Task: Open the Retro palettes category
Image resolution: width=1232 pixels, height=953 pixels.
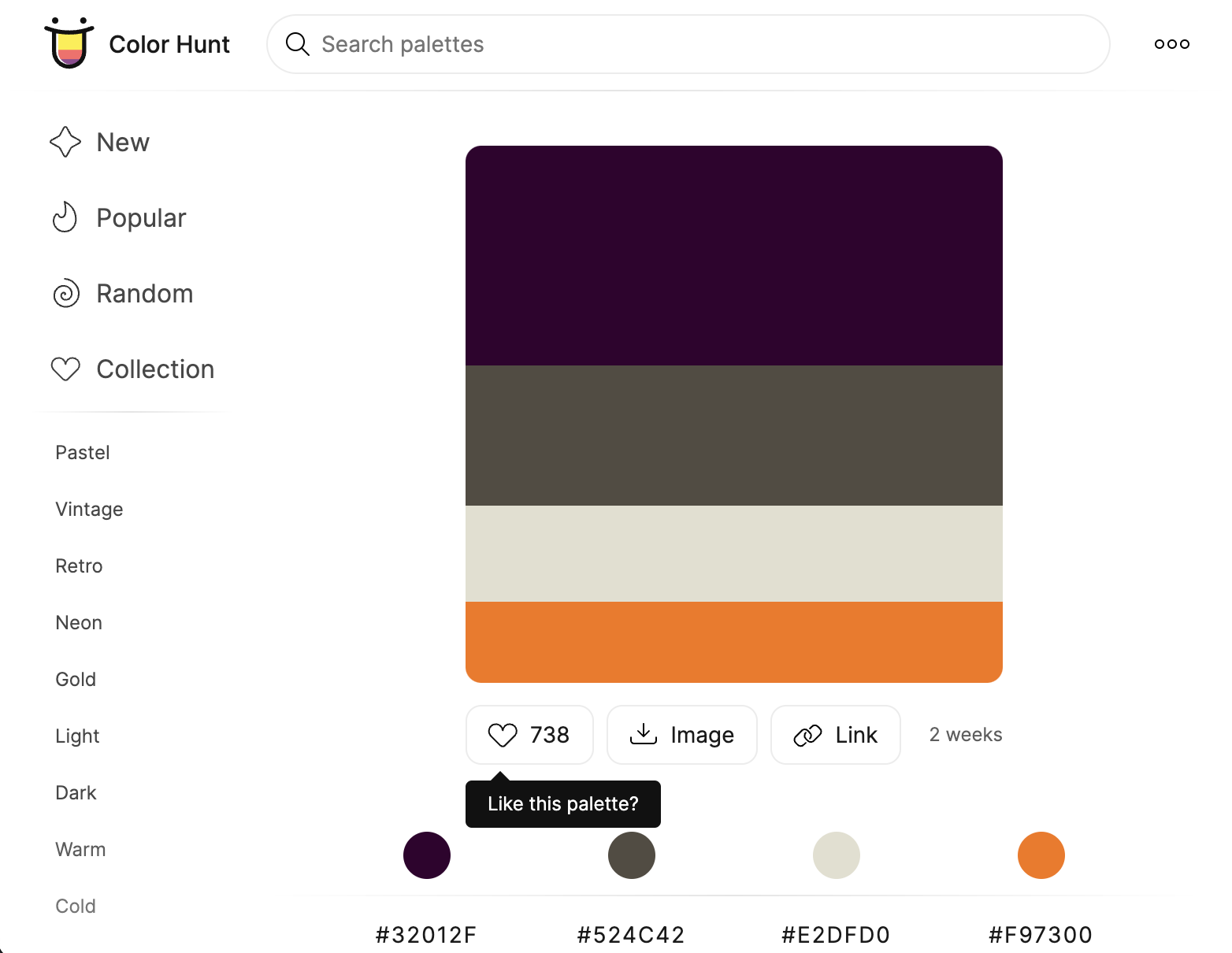Action: coord(79,566)
